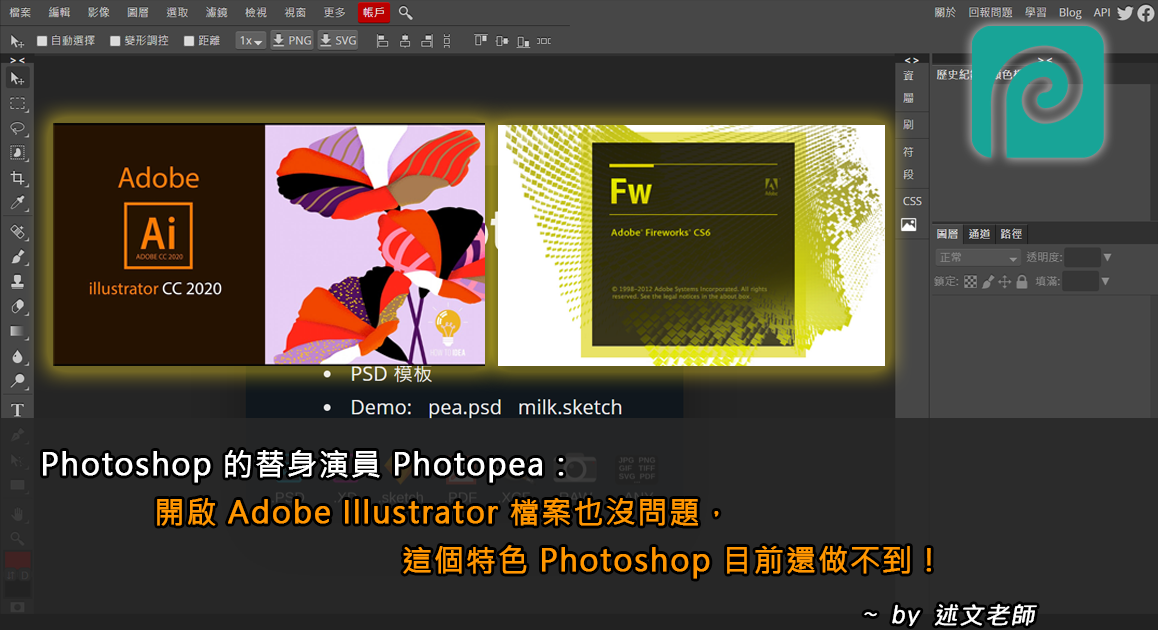
Task: Enable the 距離 checkbox
Action: [189, 41]
